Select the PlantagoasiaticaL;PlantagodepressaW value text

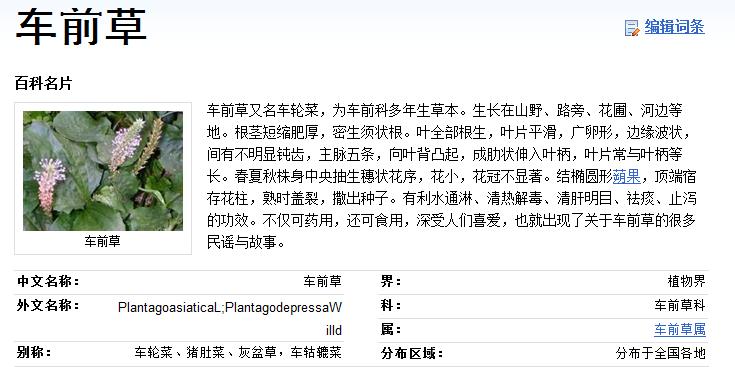(230, 307)
